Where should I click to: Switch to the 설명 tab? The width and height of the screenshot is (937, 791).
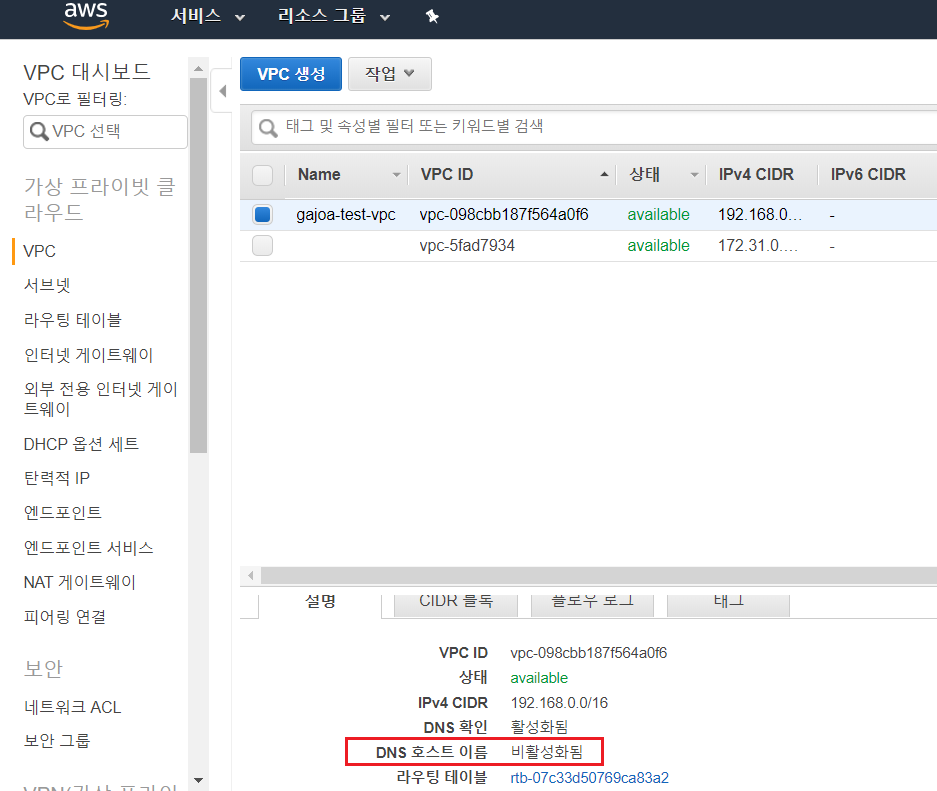[x=320, y=602]
